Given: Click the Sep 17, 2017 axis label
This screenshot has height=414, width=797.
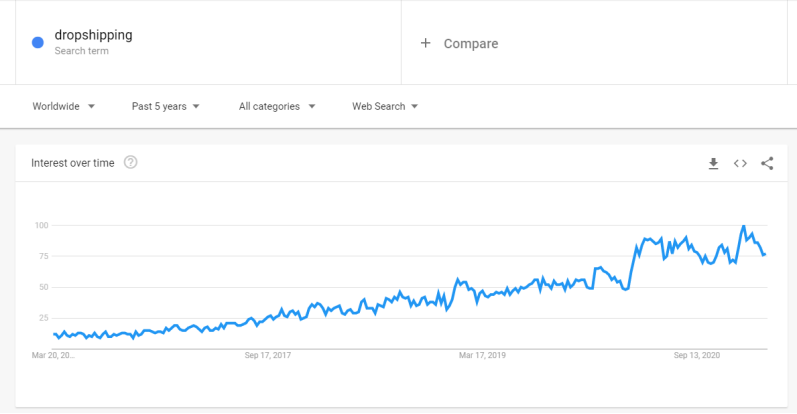Looking at the screenshot, I should tap(268, 355).
